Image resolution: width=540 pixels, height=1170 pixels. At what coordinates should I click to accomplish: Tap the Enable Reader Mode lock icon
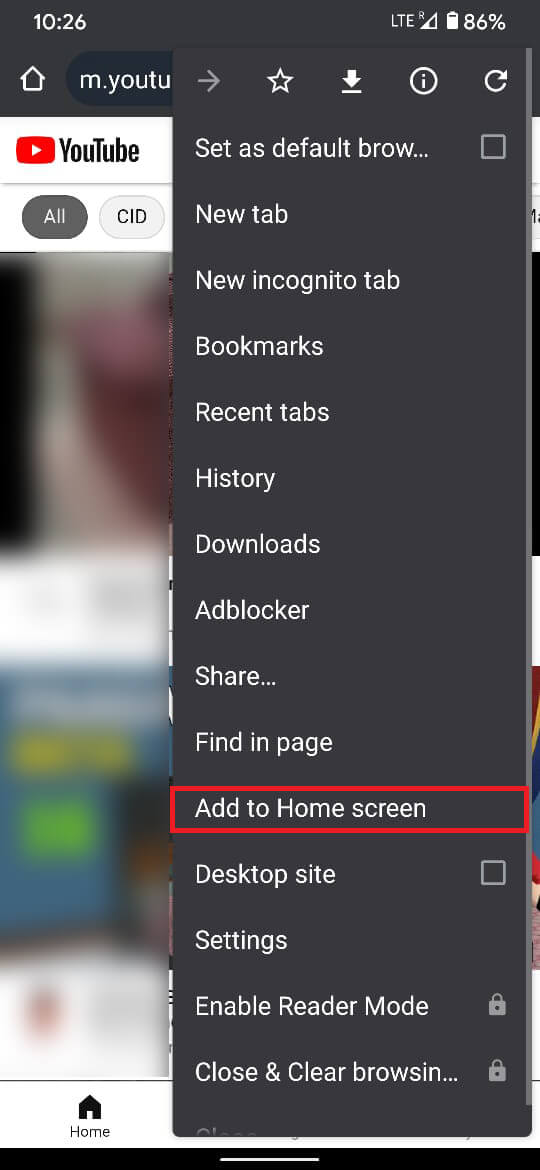pos(497,1006)
